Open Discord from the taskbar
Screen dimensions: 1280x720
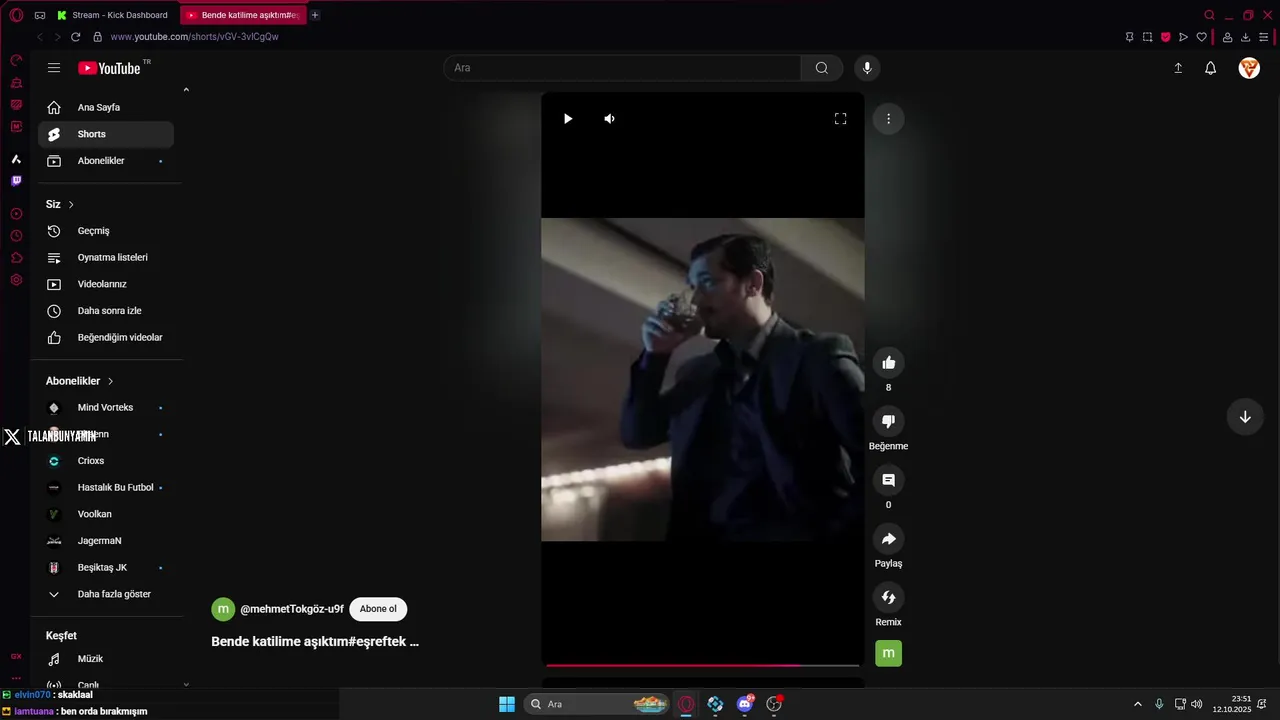tap(745, 704)
